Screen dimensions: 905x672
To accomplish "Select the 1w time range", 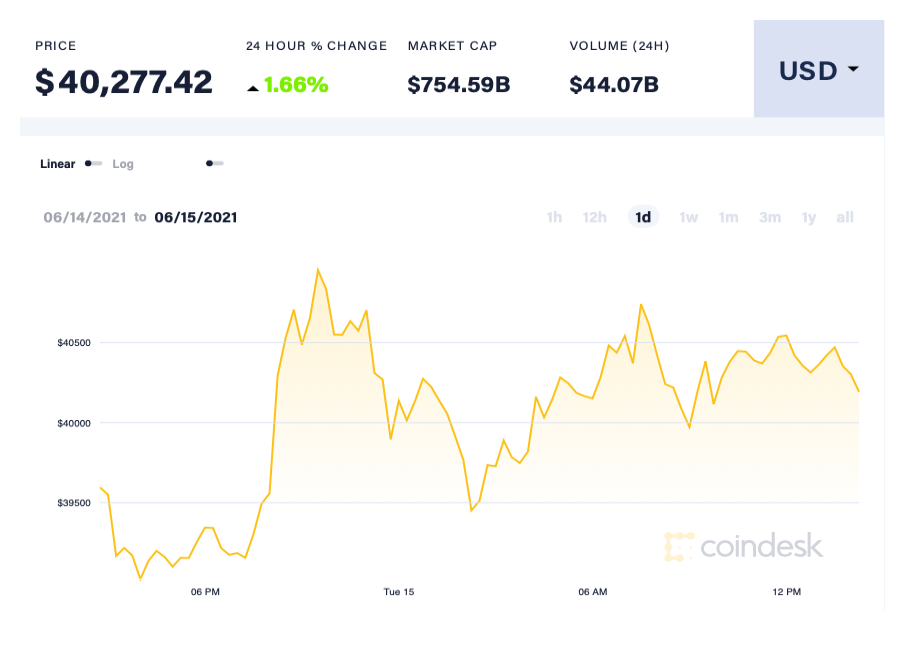I will click(688, 217).
